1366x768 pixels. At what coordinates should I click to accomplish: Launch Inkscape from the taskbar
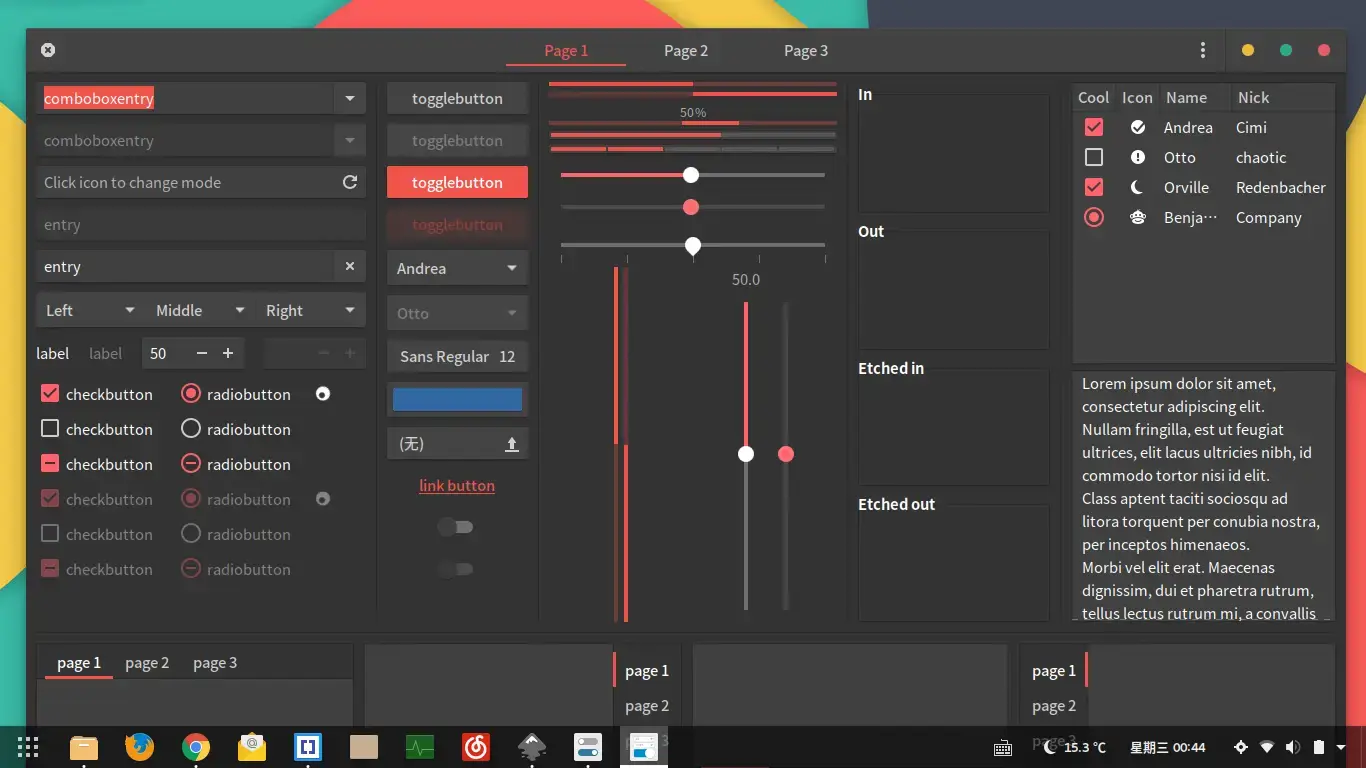pos(531,747)
